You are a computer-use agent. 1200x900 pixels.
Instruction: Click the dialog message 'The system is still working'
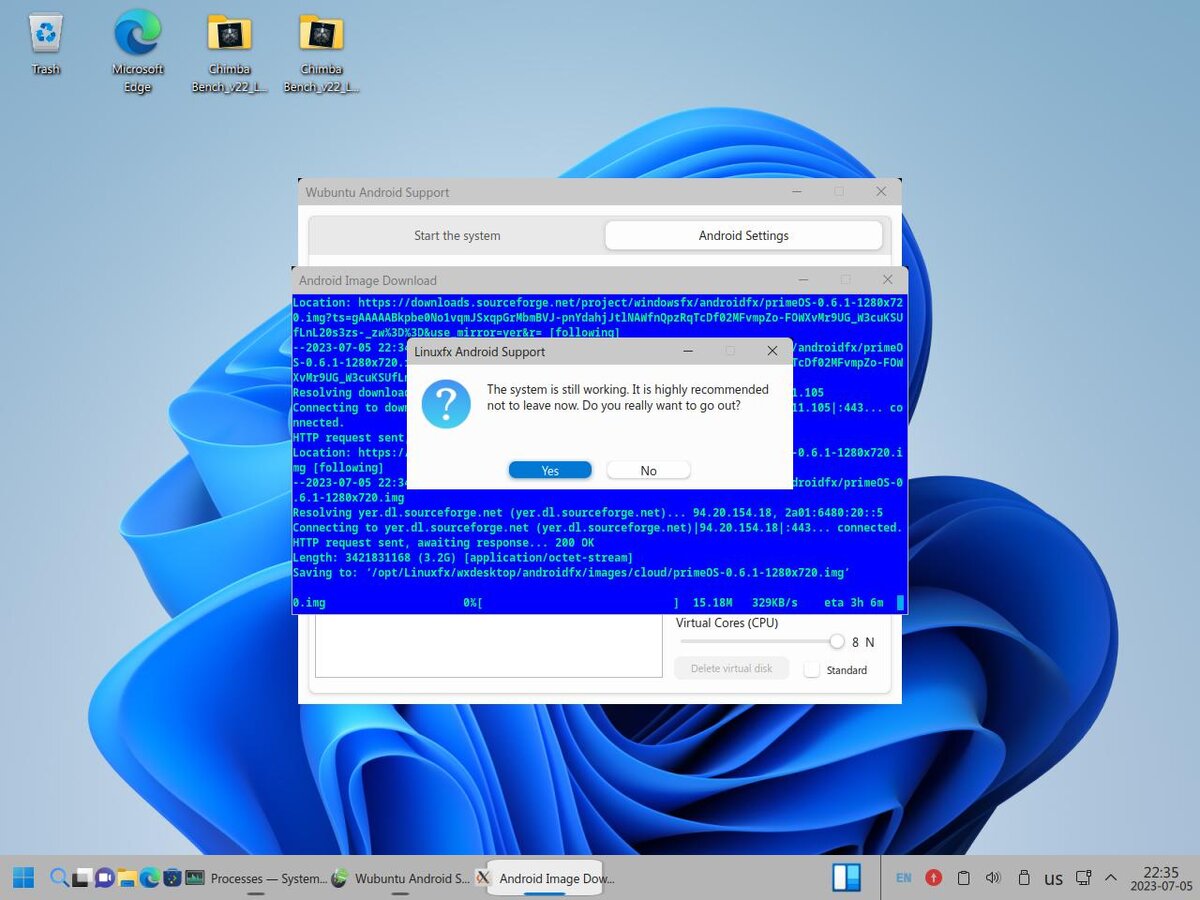(x=627, y=397)
